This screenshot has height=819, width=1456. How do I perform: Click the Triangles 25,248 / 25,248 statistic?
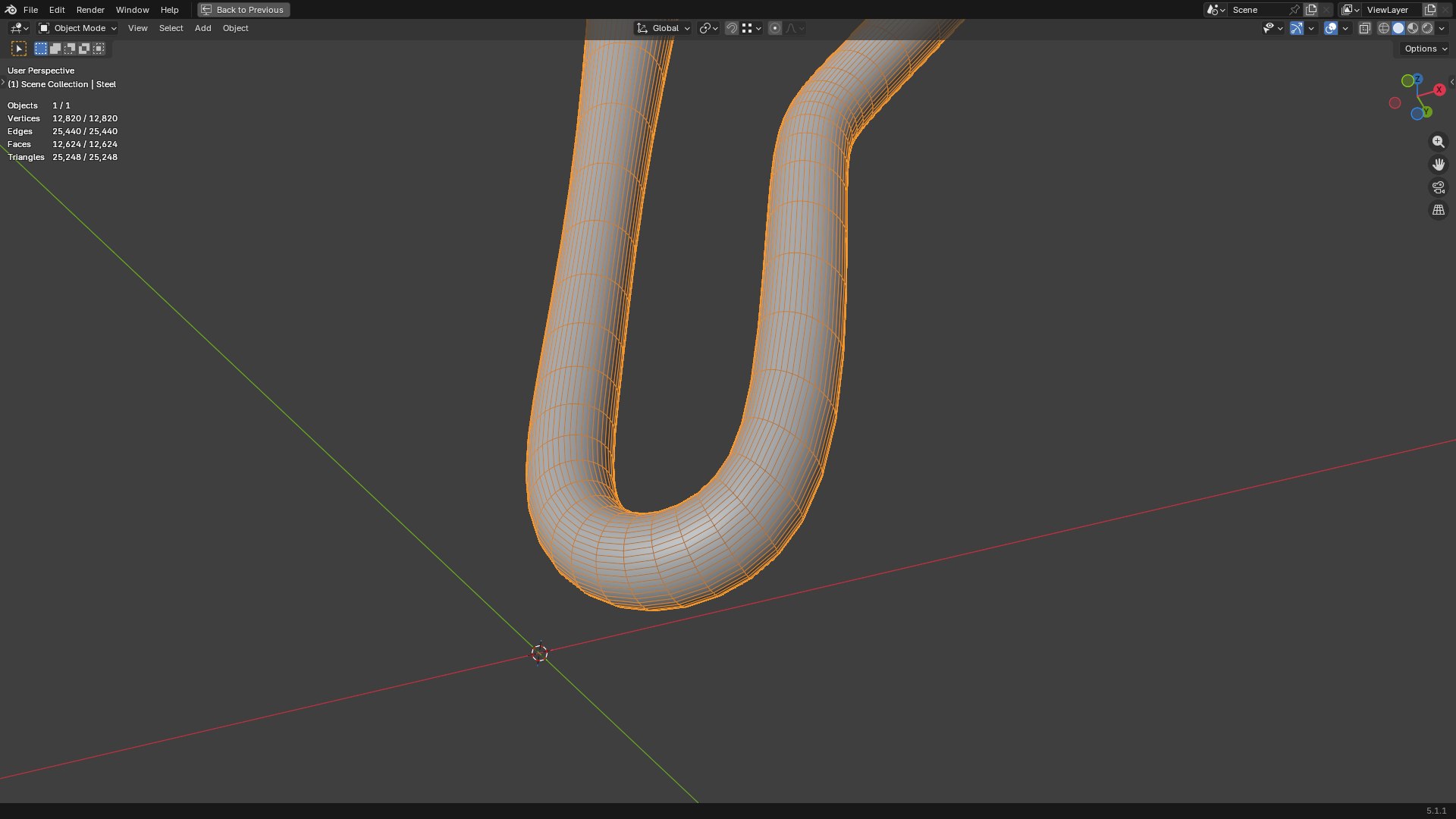62,157
